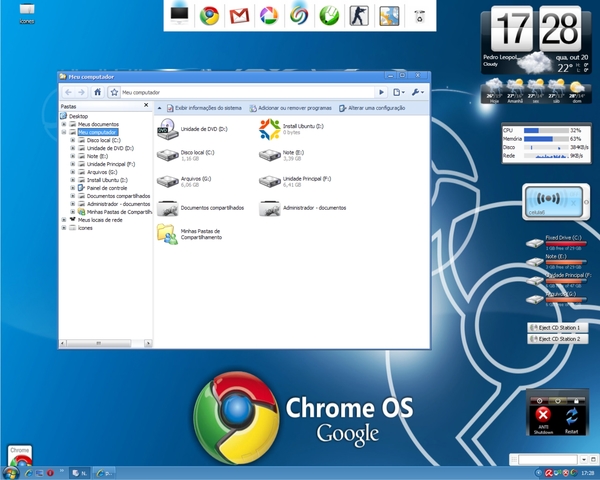Image resolution: width=600 pixels, height=480 pixels.
Task: Open the page menu dropdown in toolbar
Action: [x=399, y=92]
